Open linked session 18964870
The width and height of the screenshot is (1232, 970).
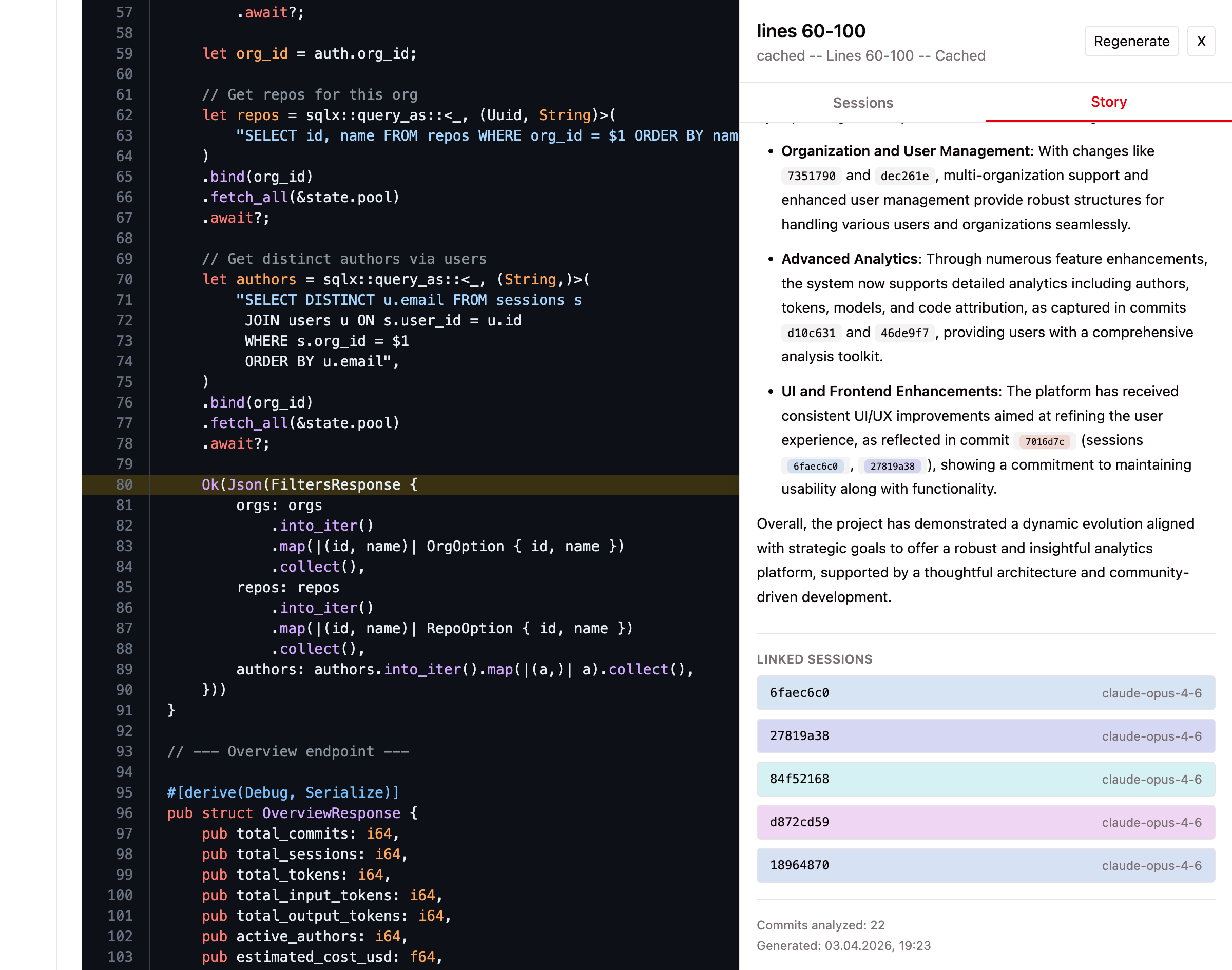[x=985, y=865]
